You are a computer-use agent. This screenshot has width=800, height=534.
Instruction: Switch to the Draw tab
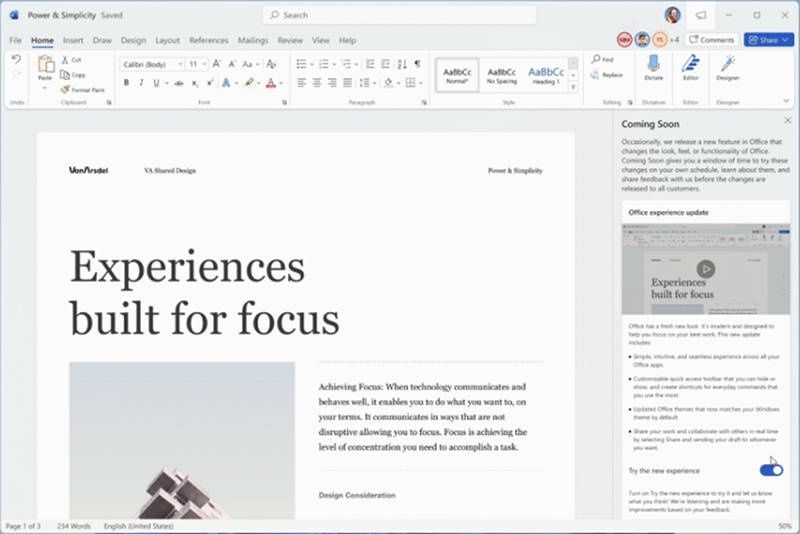[x=102, y=40]
